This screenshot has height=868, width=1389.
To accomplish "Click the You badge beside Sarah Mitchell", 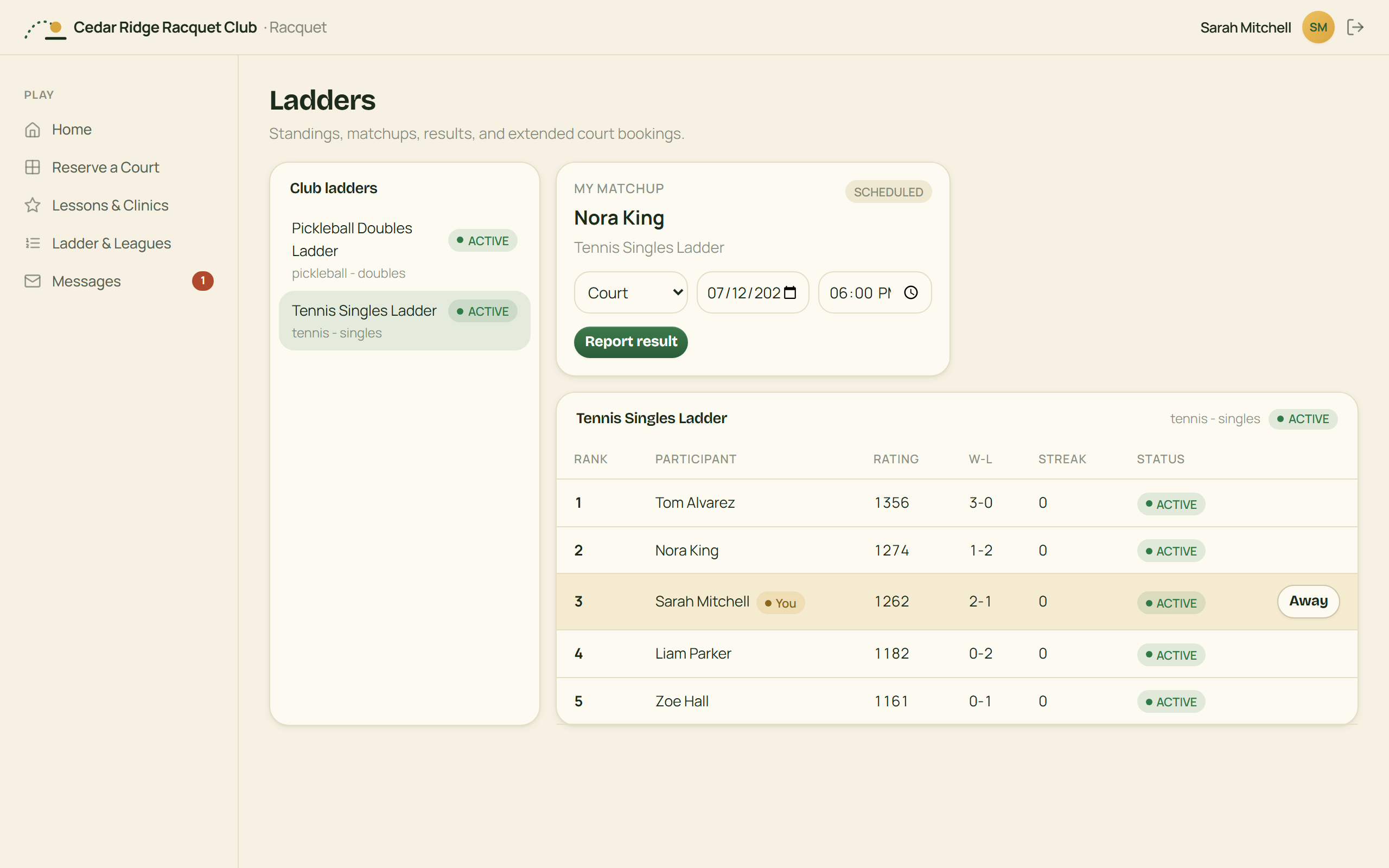I will pyautogui.click(x=780, y=603).
